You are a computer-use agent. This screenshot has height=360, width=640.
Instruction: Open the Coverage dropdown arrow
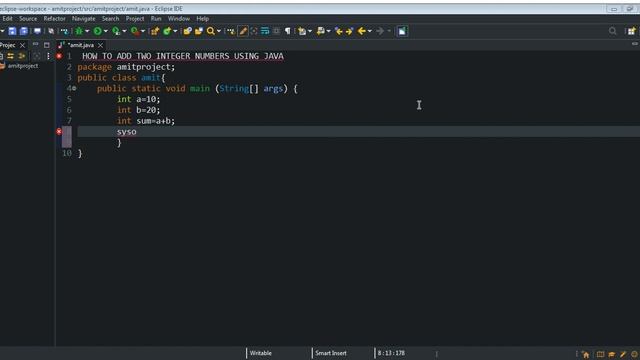coord(124,31)
